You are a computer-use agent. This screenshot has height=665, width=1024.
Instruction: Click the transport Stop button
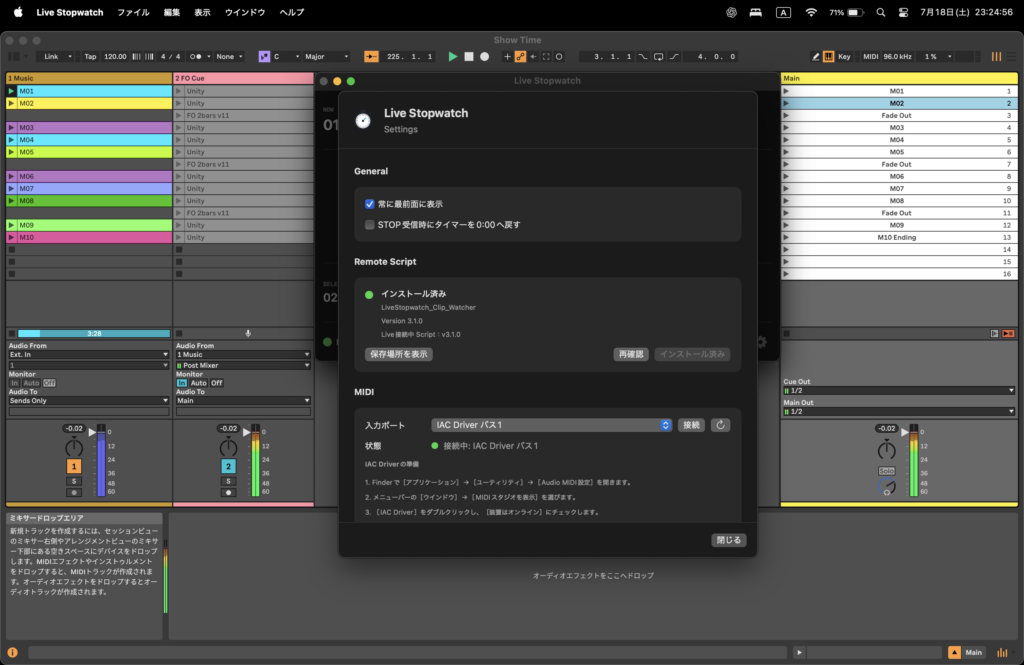pyautogui.click(x=469, y=57)
